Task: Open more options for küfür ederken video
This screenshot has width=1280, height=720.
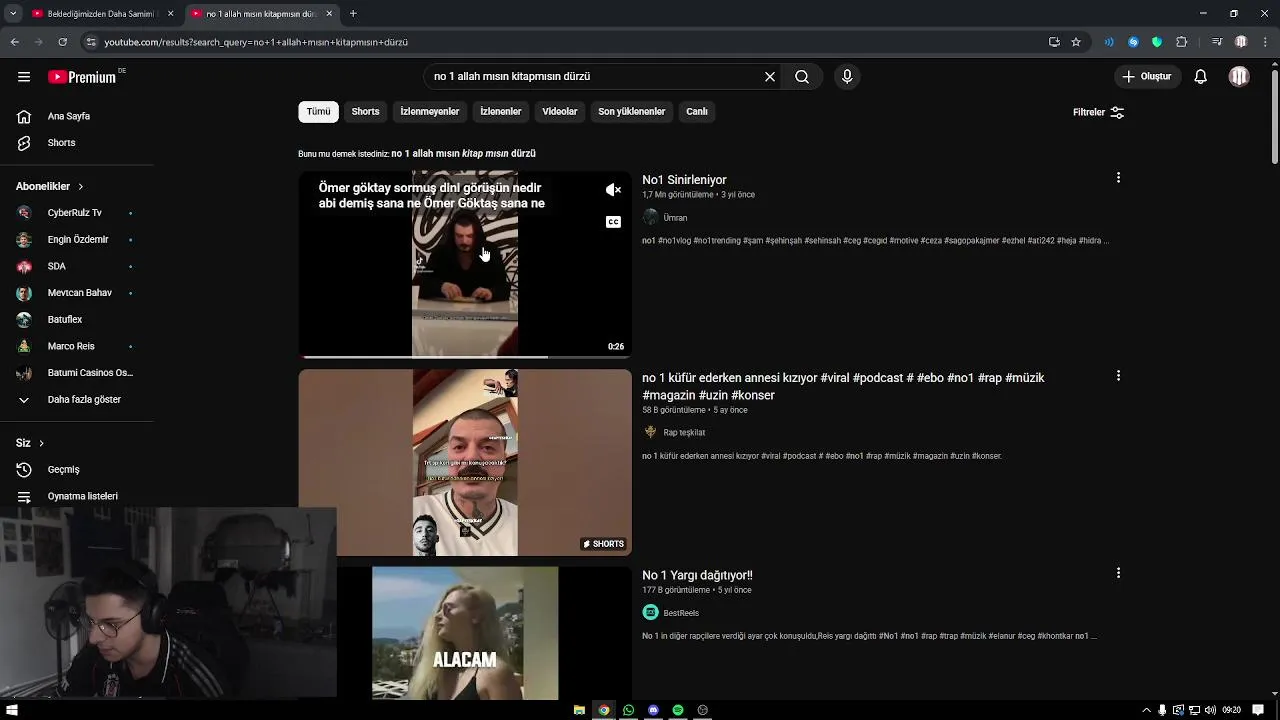Action: [1118, 376]
